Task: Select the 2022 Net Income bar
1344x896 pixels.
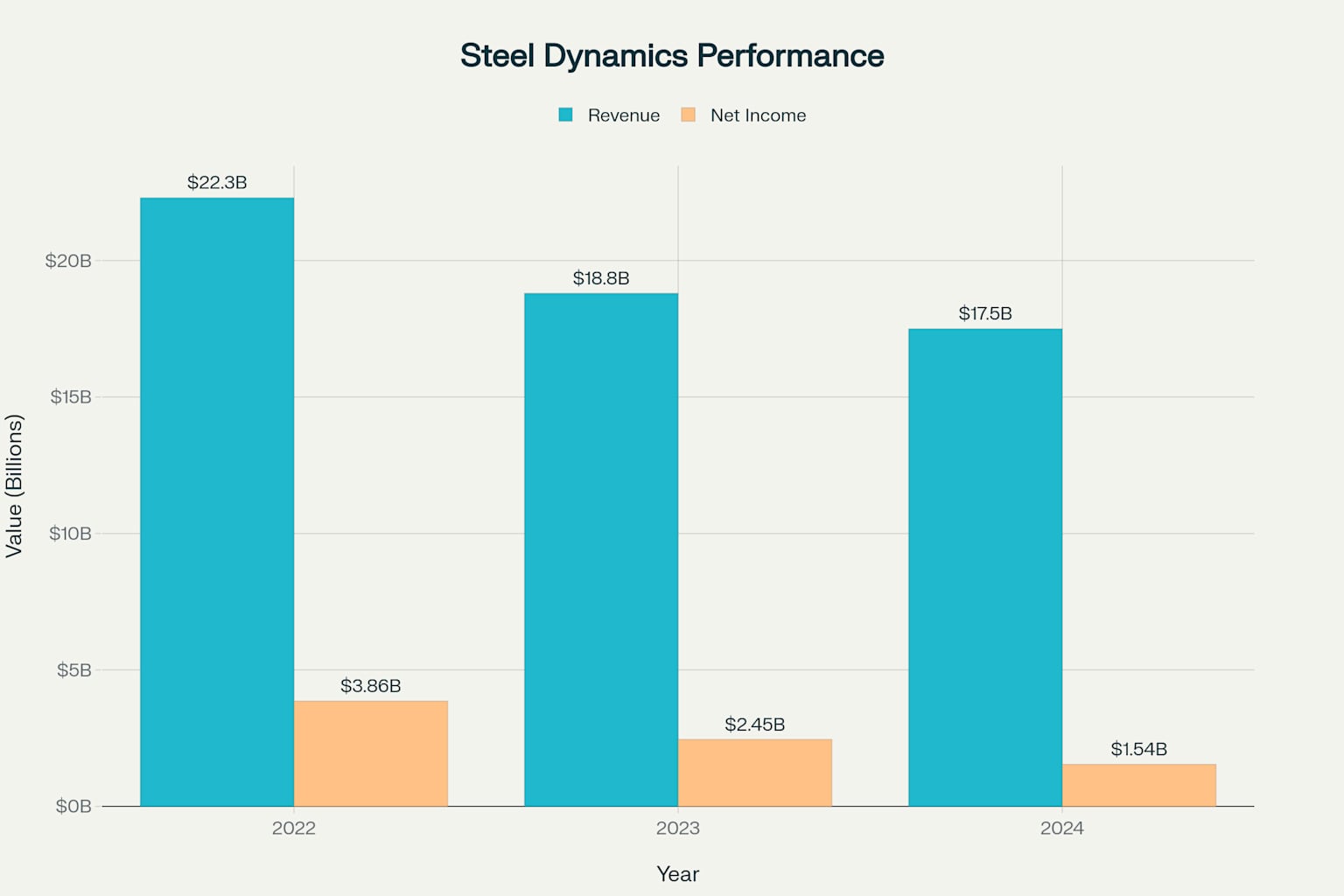Action: click(x=370, y=752)
